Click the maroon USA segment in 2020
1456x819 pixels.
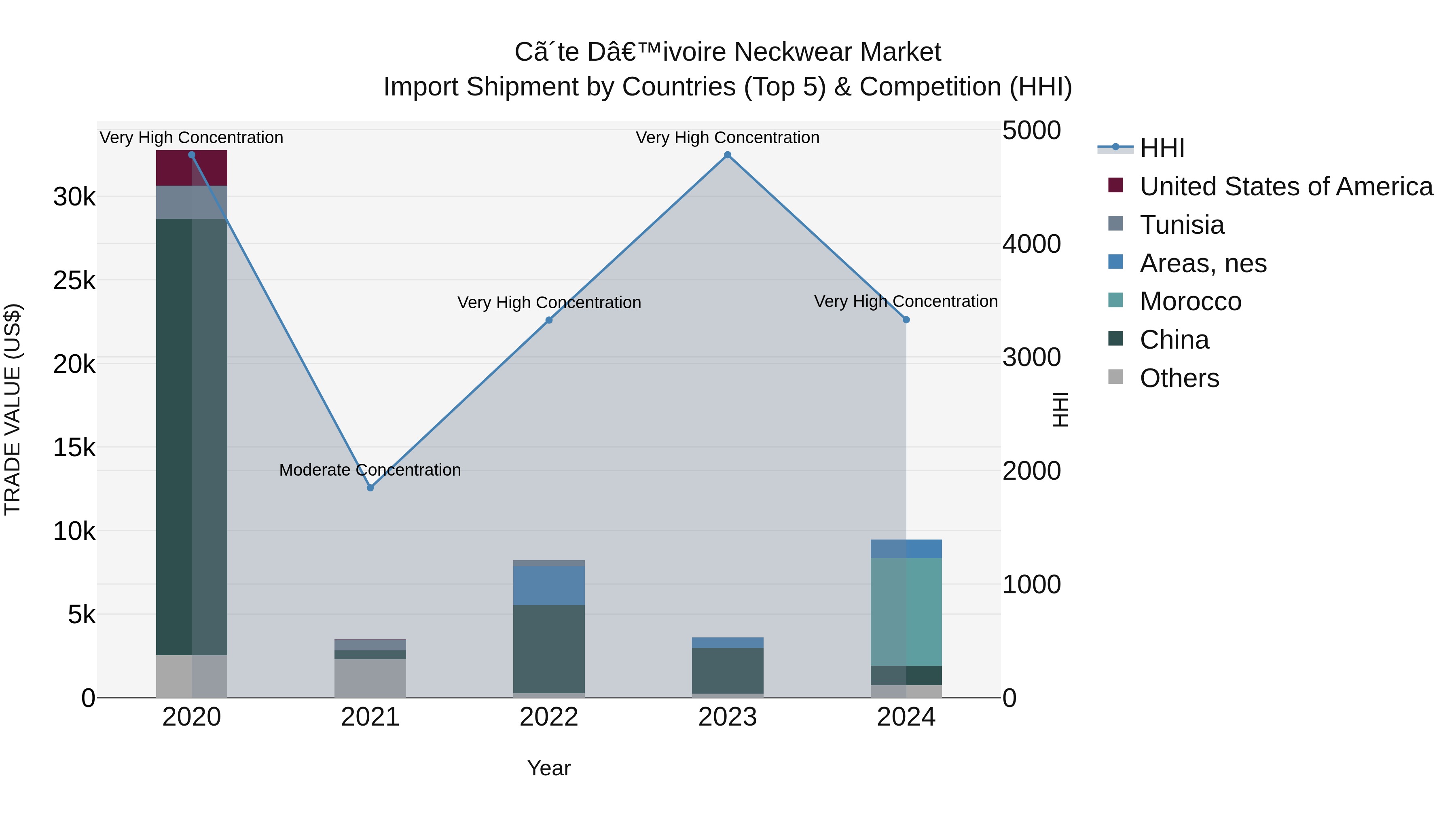(174, 168)
